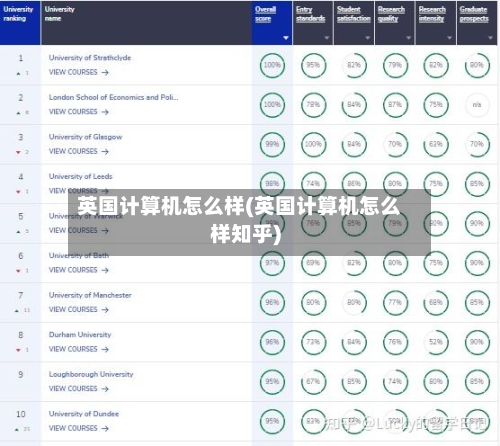
Task: Click Manchester's 77% research quality circle
Action: click(x=395, y=302)
